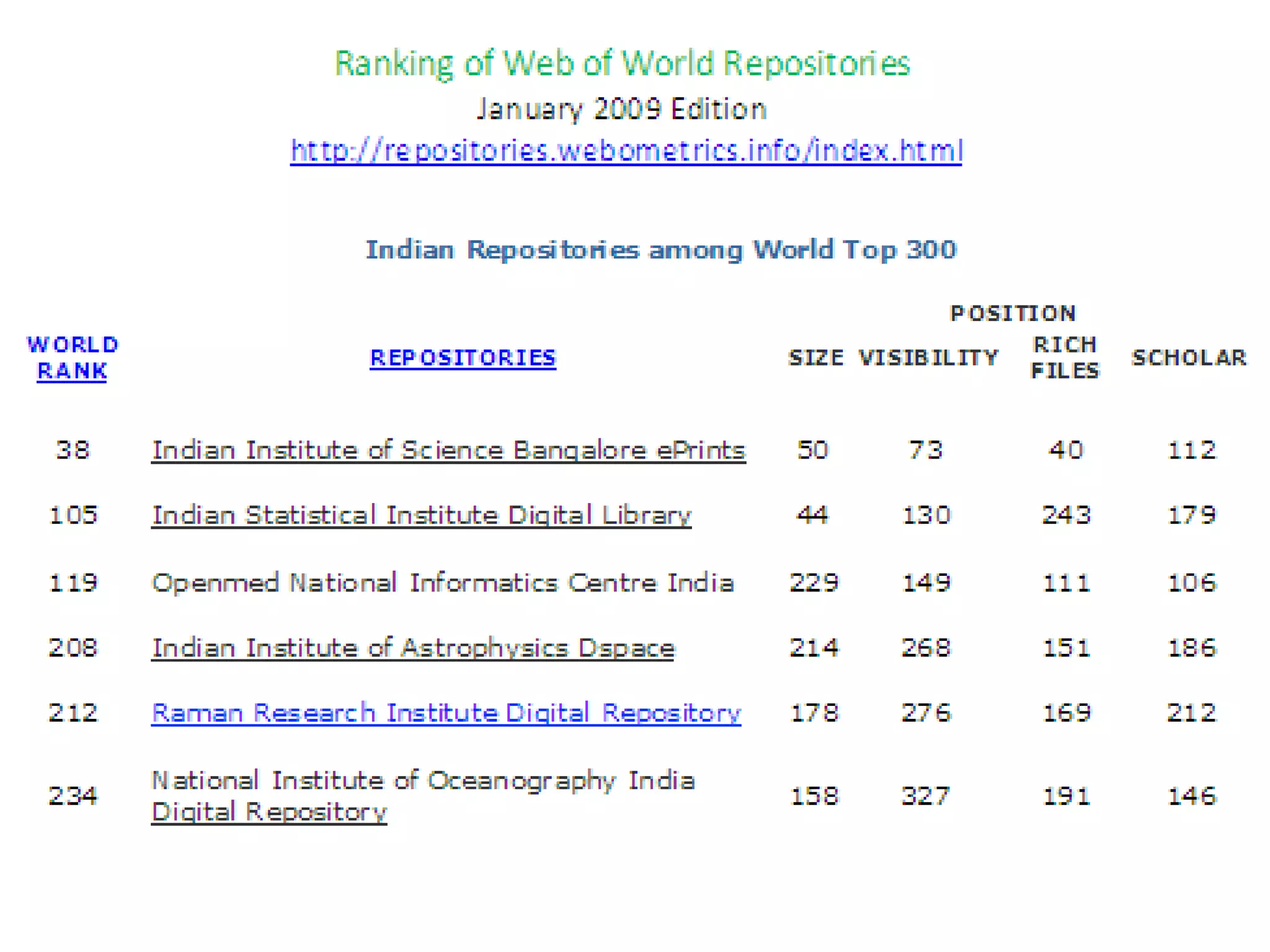This screenshot has height=952, width=1270.
Task: Click the Indian Repositories among World Top 300 heading
Action: [660, 250]
